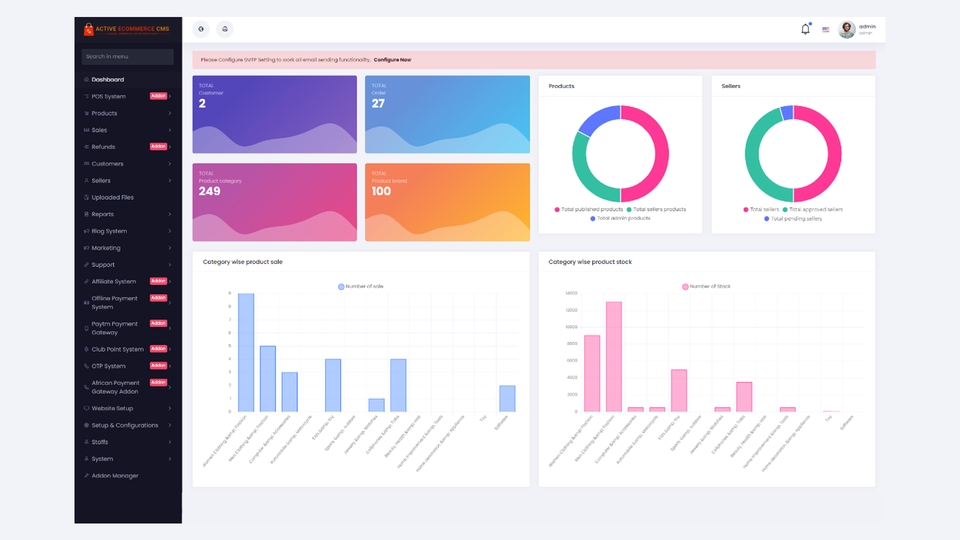The image size is (960, 540).
Task: Toggle Total admin products legend
Action: tap(620, 219)
